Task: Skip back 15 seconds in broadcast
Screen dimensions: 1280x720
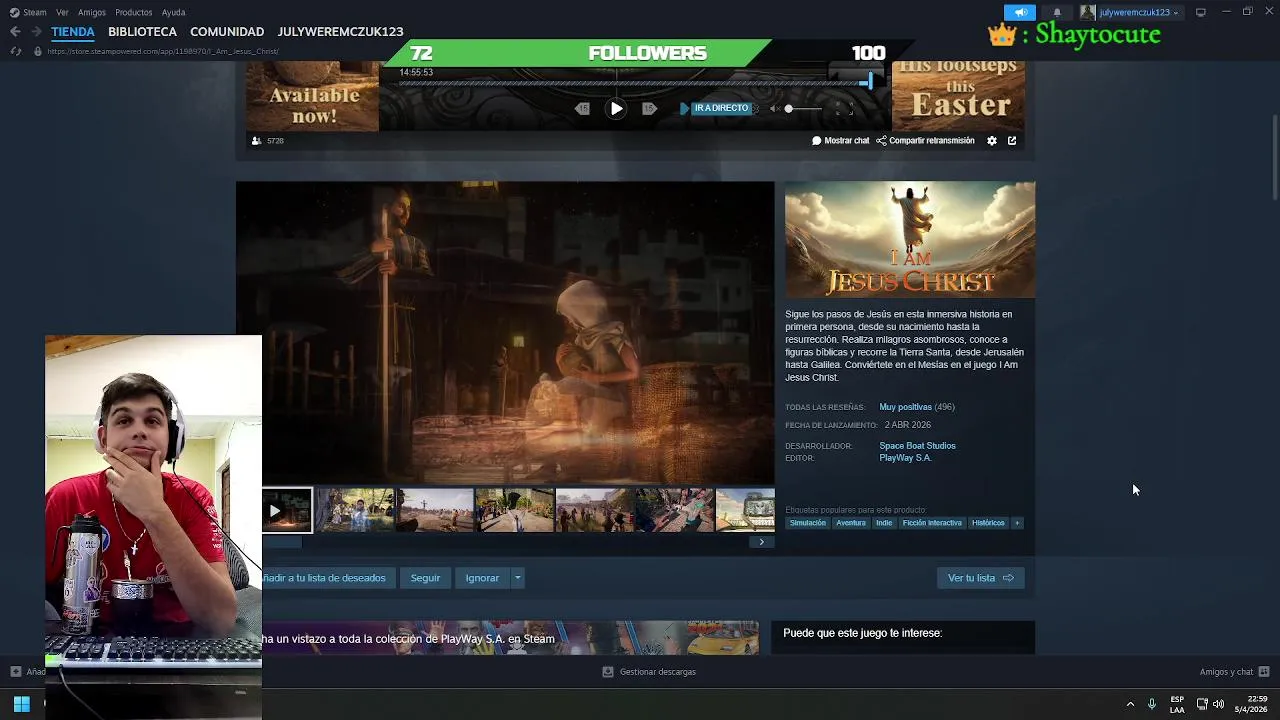Action: pos(583,108)
